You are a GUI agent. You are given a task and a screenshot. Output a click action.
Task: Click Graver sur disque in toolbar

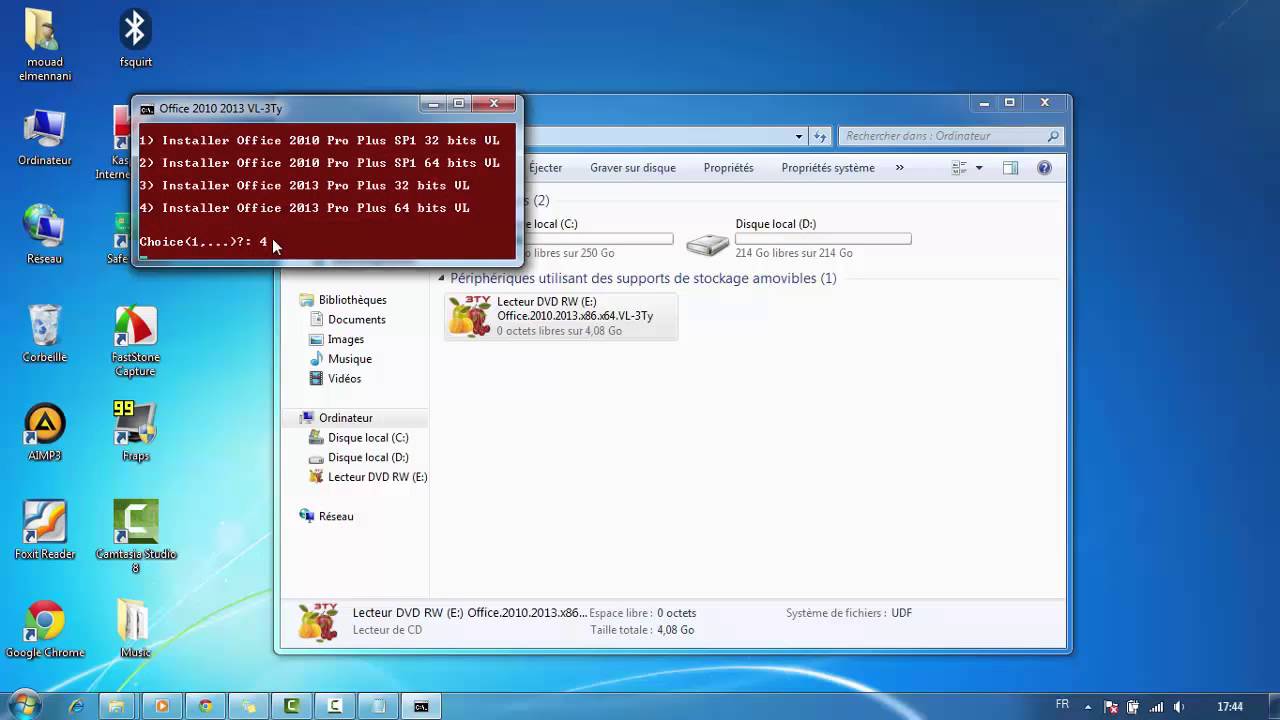[x=633, y=168]
